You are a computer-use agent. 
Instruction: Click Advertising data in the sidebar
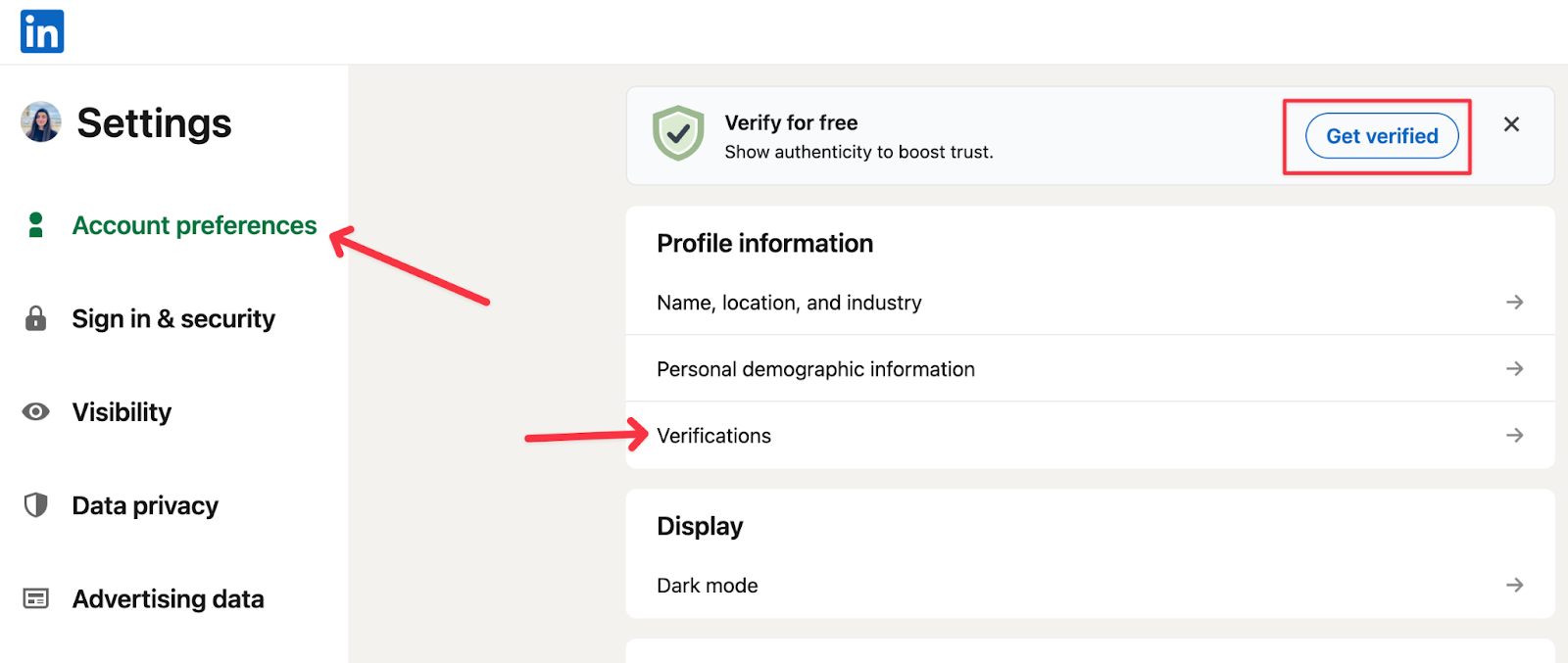tap(168, 597)
